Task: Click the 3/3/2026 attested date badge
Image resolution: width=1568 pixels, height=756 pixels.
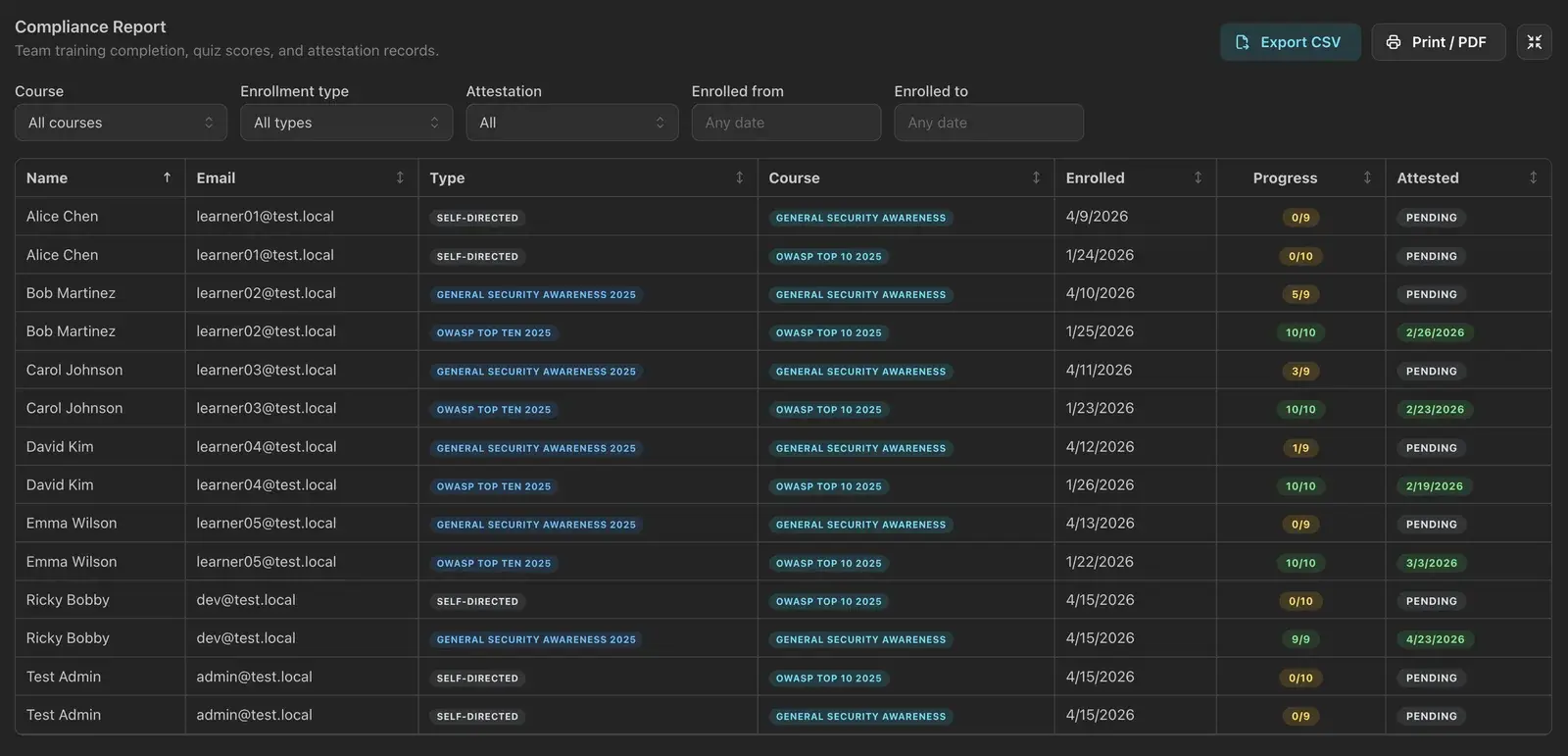Action: 1432,563
